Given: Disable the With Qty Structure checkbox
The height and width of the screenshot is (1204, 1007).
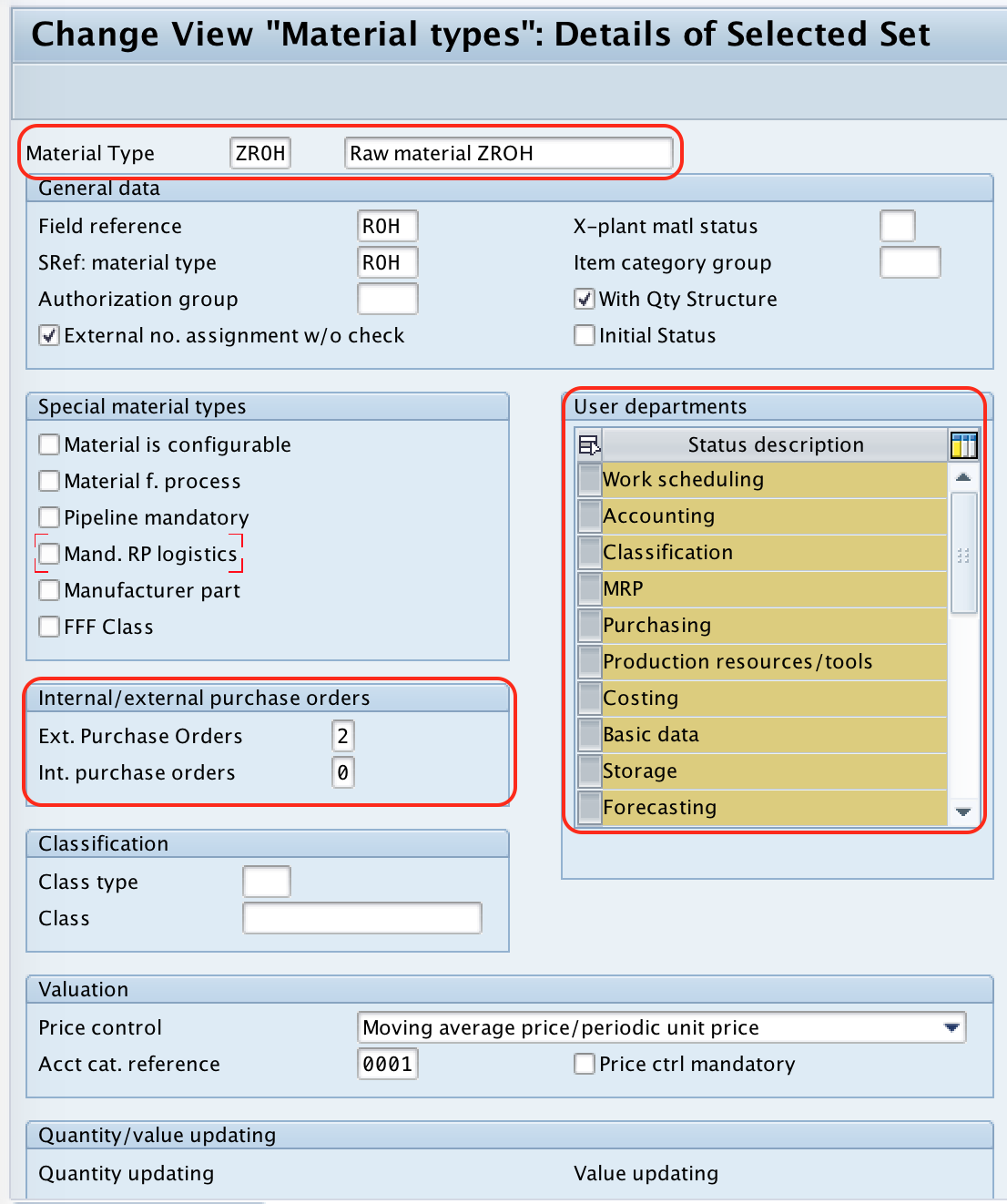Looking at the screenshot, I should pyautogui.click(x=584, y=298).
